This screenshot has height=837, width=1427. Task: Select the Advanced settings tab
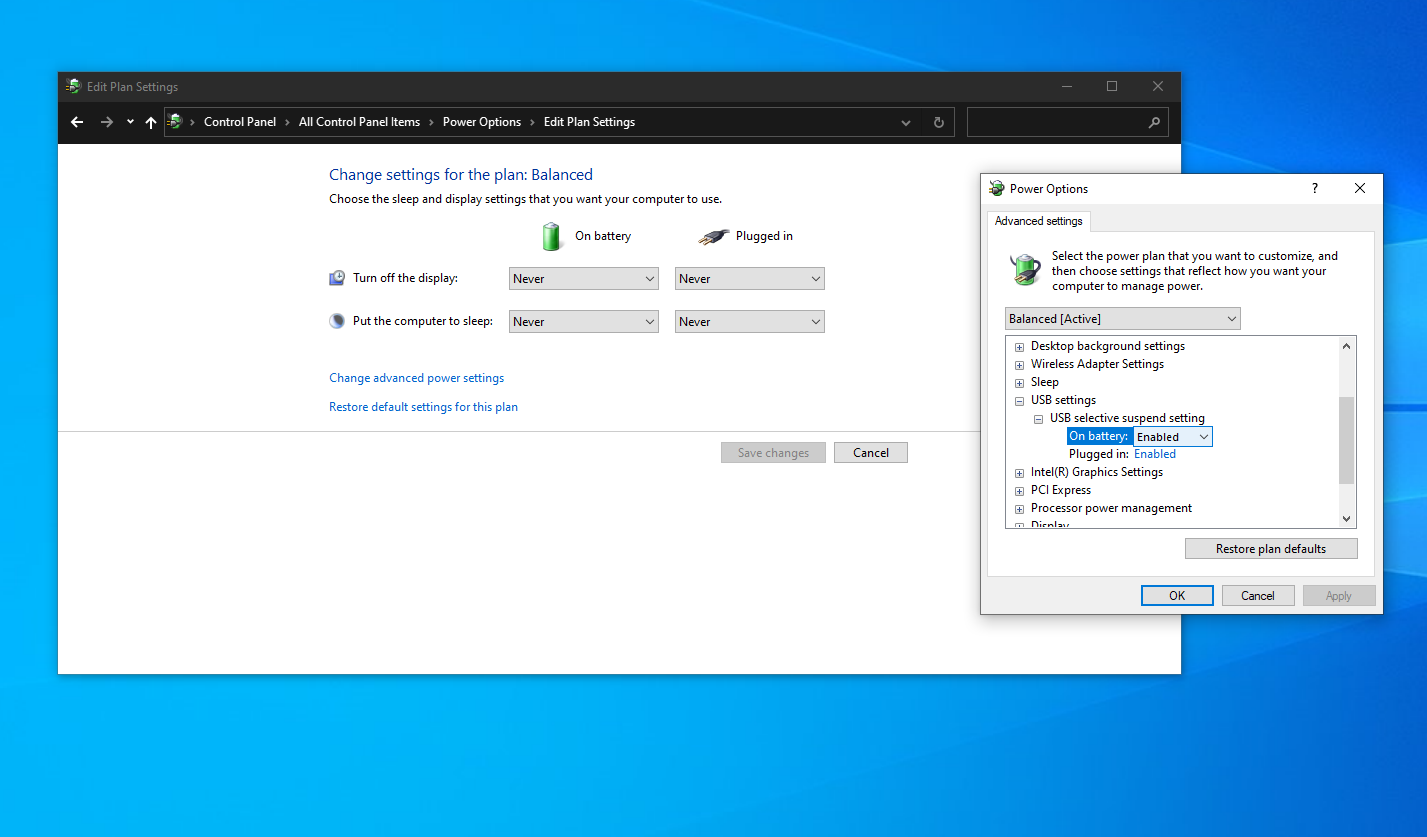point(1038,221)
